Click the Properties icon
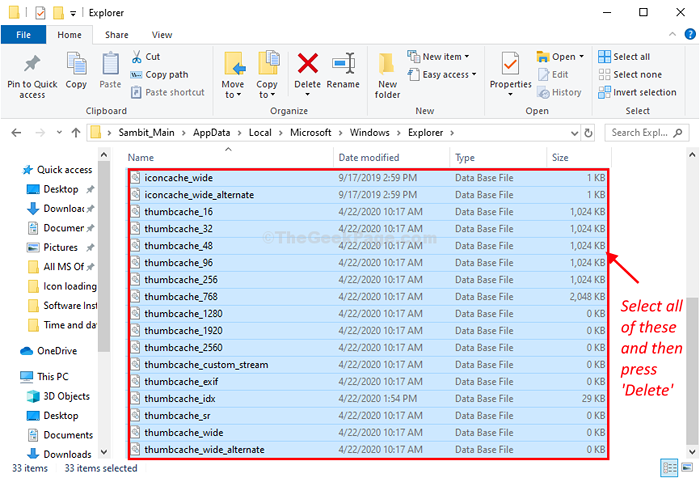 510,63
